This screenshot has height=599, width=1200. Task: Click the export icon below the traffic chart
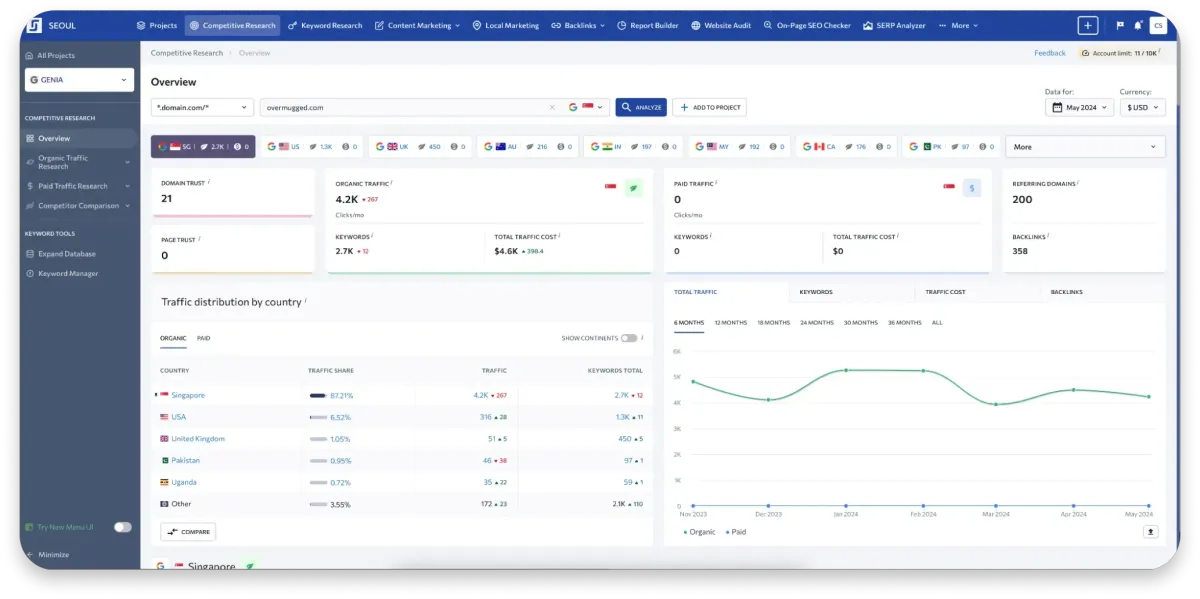click(1150, 532)
